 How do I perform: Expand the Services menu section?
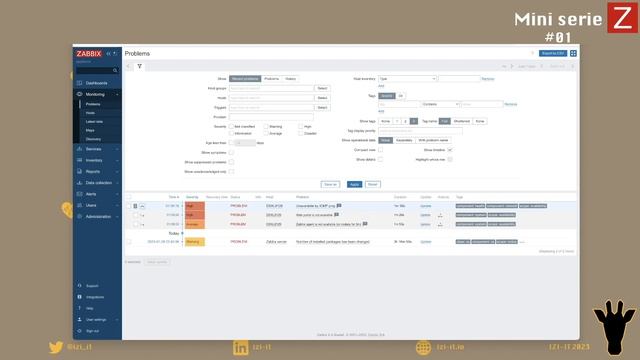[x=117, y=149]
